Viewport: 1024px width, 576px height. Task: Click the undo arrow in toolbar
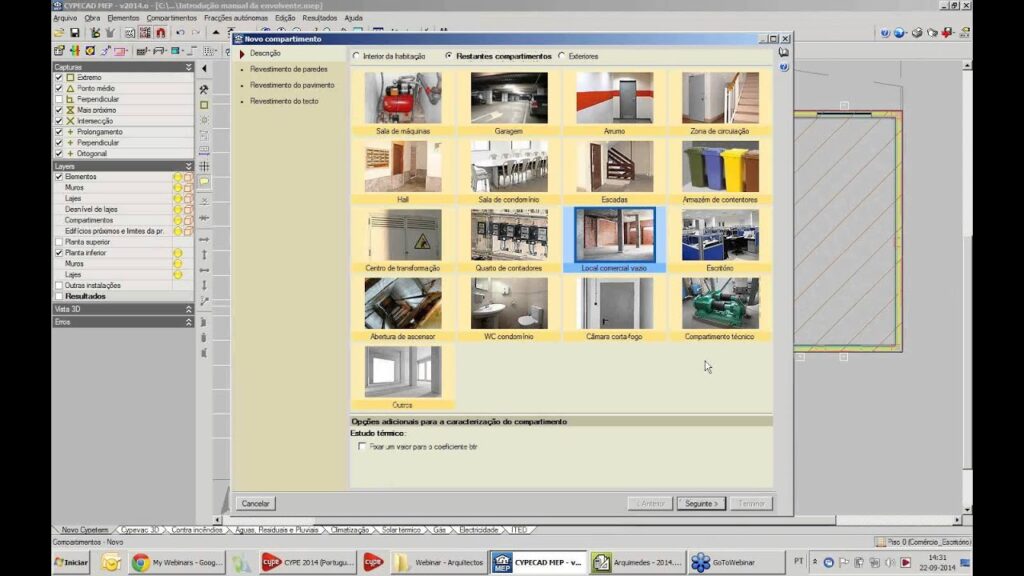180,33
